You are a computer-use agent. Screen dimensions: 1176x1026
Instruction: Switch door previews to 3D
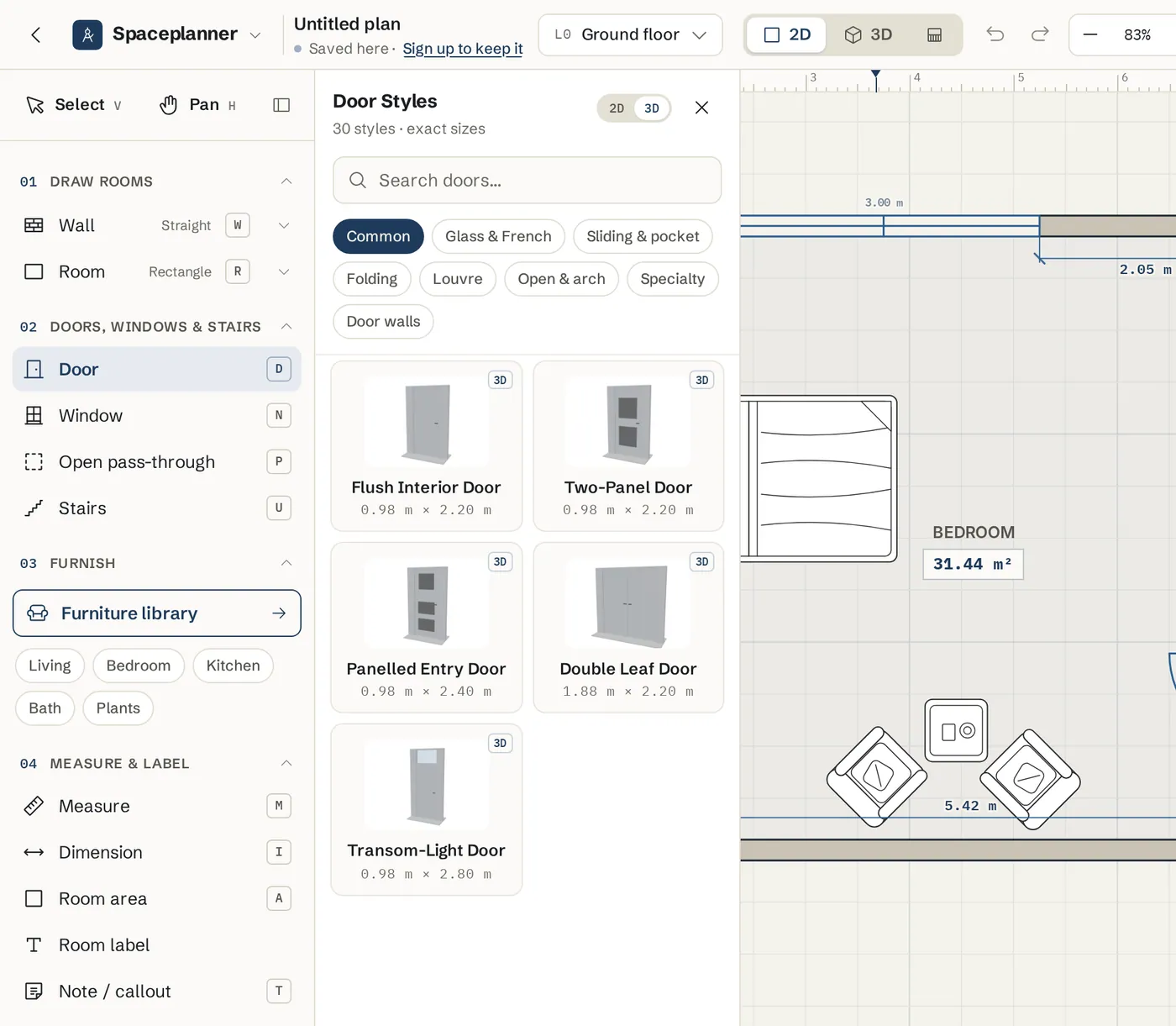(x=652, y=108)
